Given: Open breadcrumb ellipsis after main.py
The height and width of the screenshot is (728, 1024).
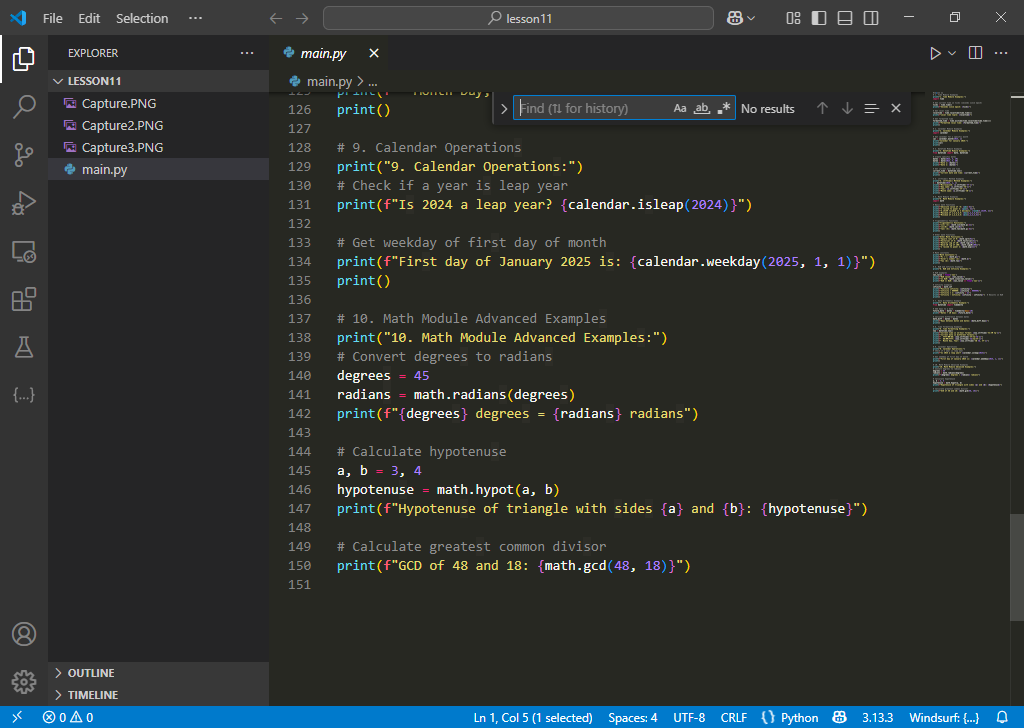Looking at the screenshot, I should pos(373,82).
